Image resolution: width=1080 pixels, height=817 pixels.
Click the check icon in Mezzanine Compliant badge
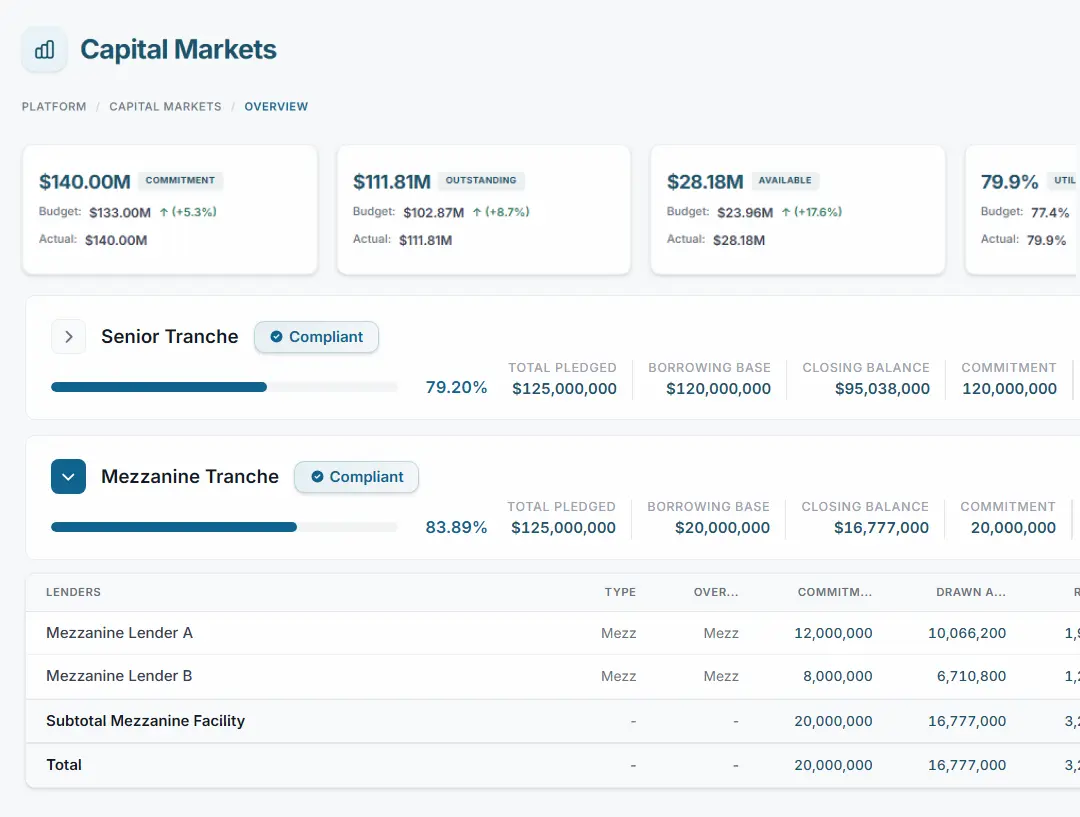point(317,477)
